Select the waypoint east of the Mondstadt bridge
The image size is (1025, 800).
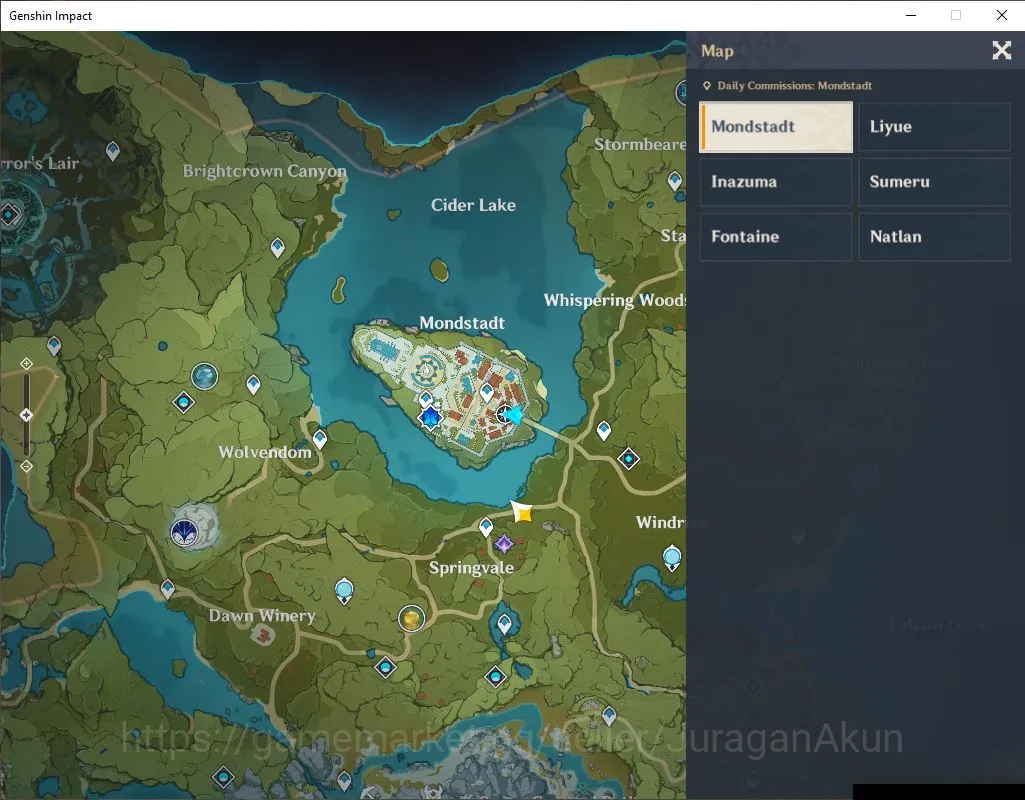click(604, 430)
